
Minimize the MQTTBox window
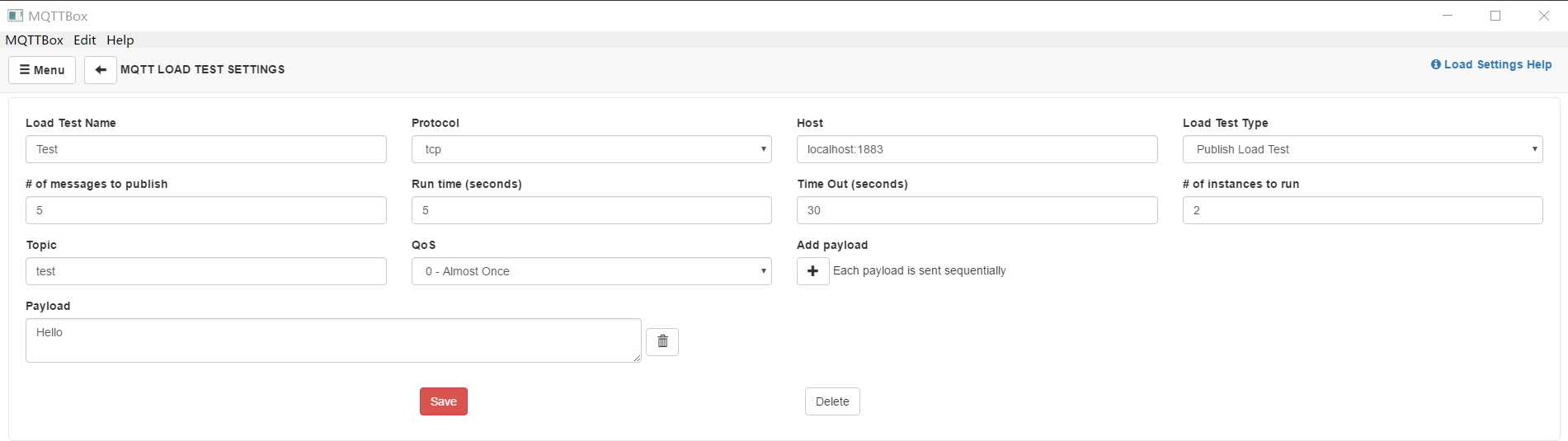click(x=1448, y=16)
